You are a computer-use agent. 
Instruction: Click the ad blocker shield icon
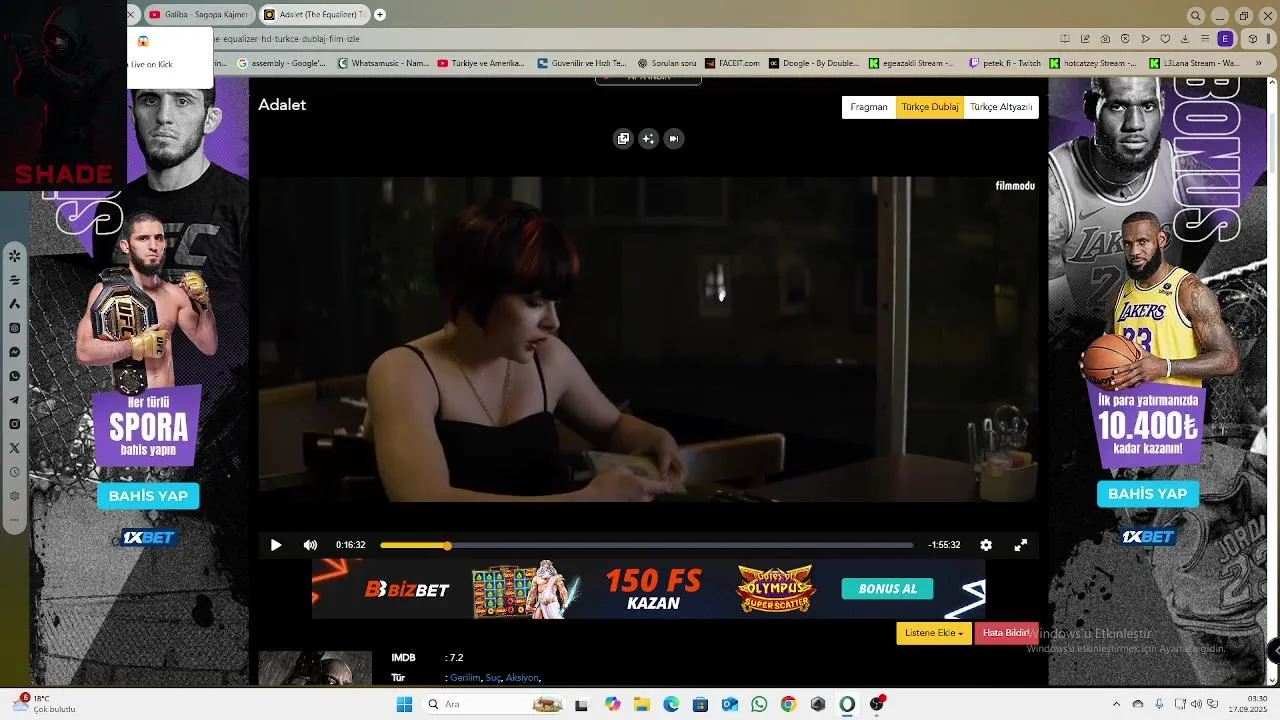pos(1125,39)
